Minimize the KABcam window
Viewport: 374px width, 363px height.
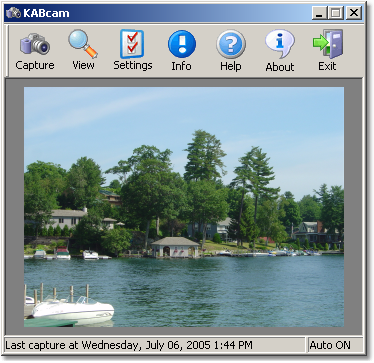pyautogui.click(x=319, y=13)
